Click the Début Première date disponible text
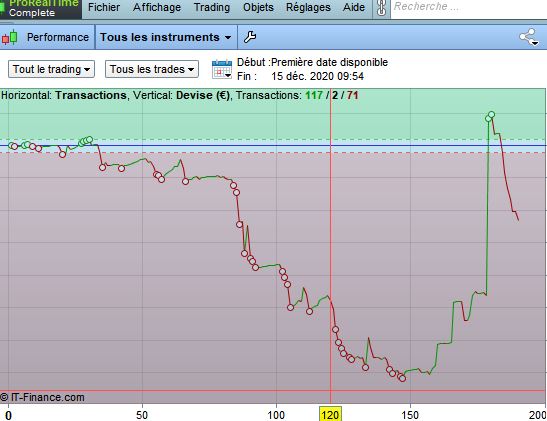547x421 pixels. coord(312,62)
